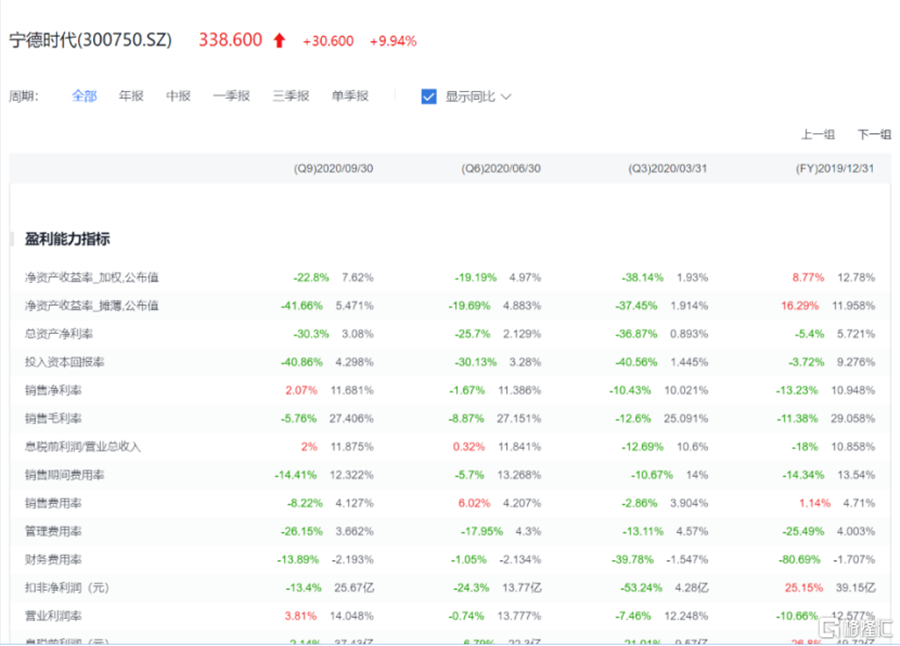Open the 一季报 tab
Viewport: 900px width, 646px height.
point(231,96)
